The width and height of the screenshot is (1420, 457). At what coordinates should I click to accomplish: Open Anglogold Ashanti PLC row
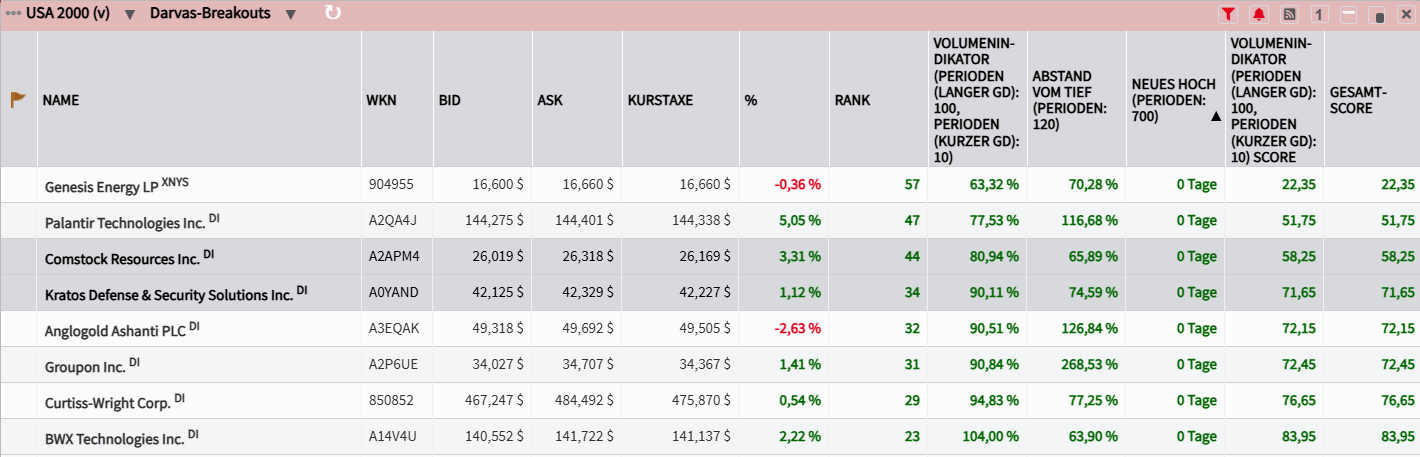coord(710,329)
